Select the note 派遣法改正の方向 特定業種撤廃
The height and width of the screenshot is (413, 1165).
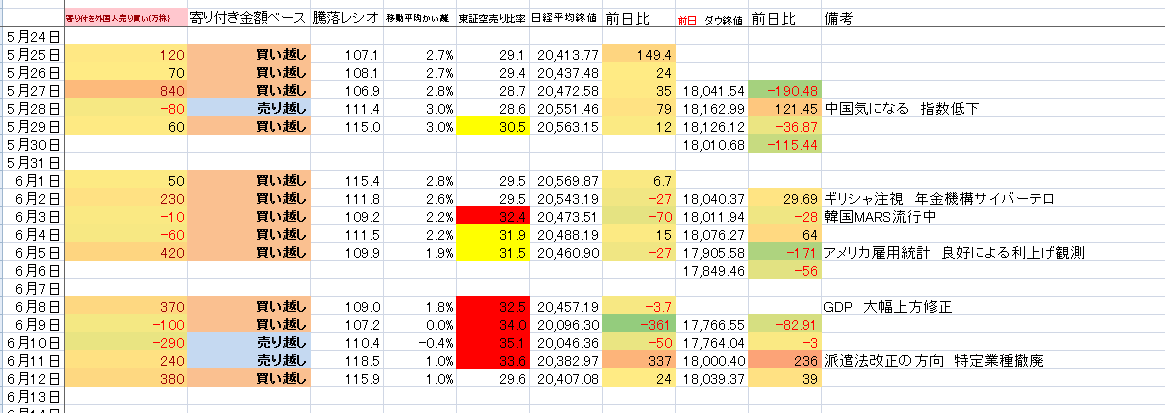point(934,360)
